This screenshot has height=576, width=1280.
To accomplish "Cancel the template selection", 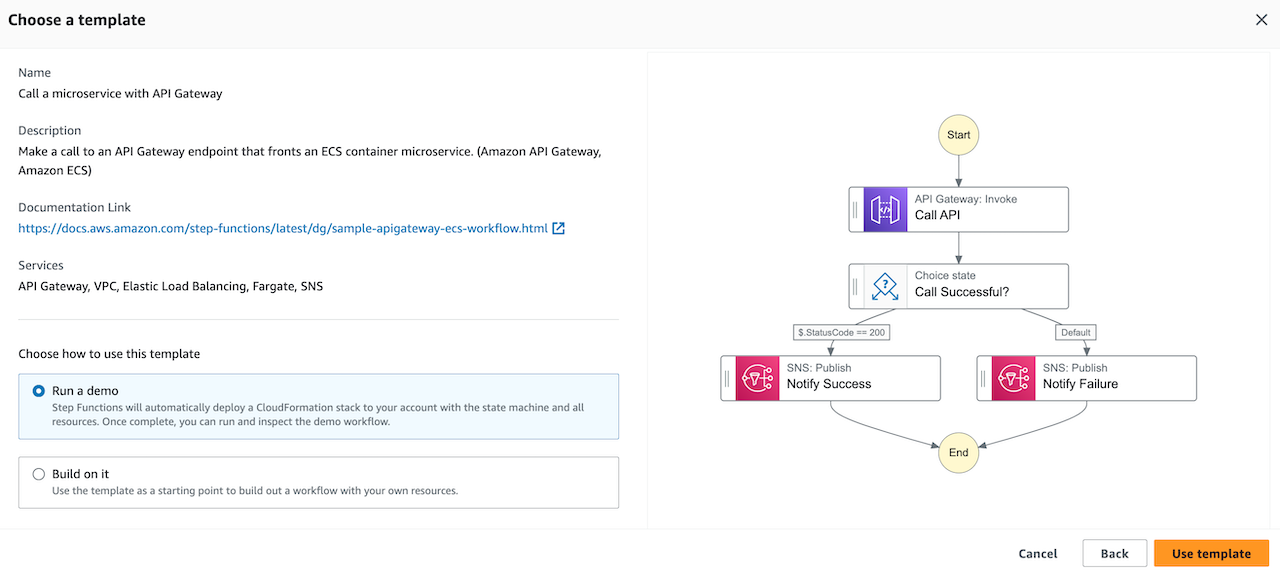I will pos(1038,553).
